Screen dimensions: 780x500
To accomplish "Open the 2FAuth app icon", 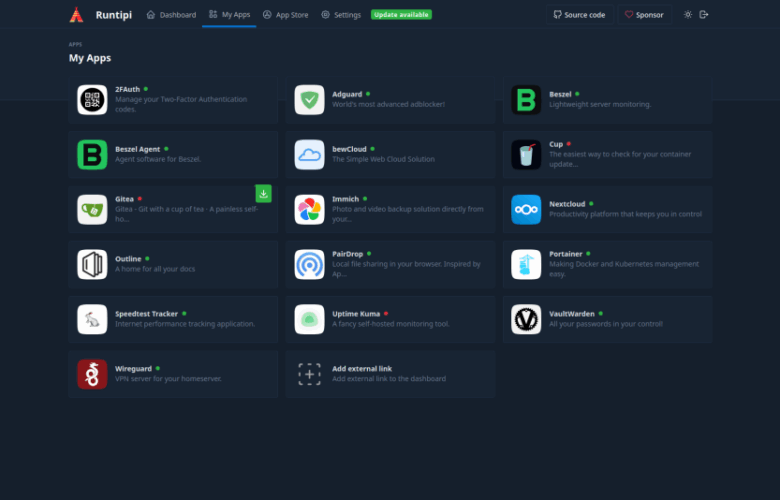I will 92,100.
